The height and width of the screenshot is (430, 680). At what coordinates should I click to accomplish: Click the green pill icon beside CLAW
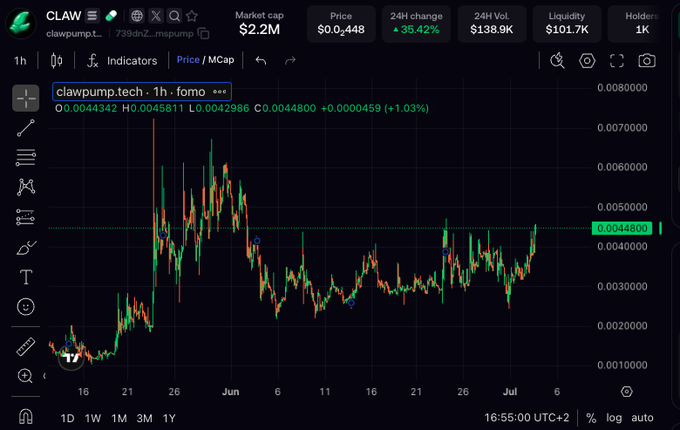click(111, 16)
